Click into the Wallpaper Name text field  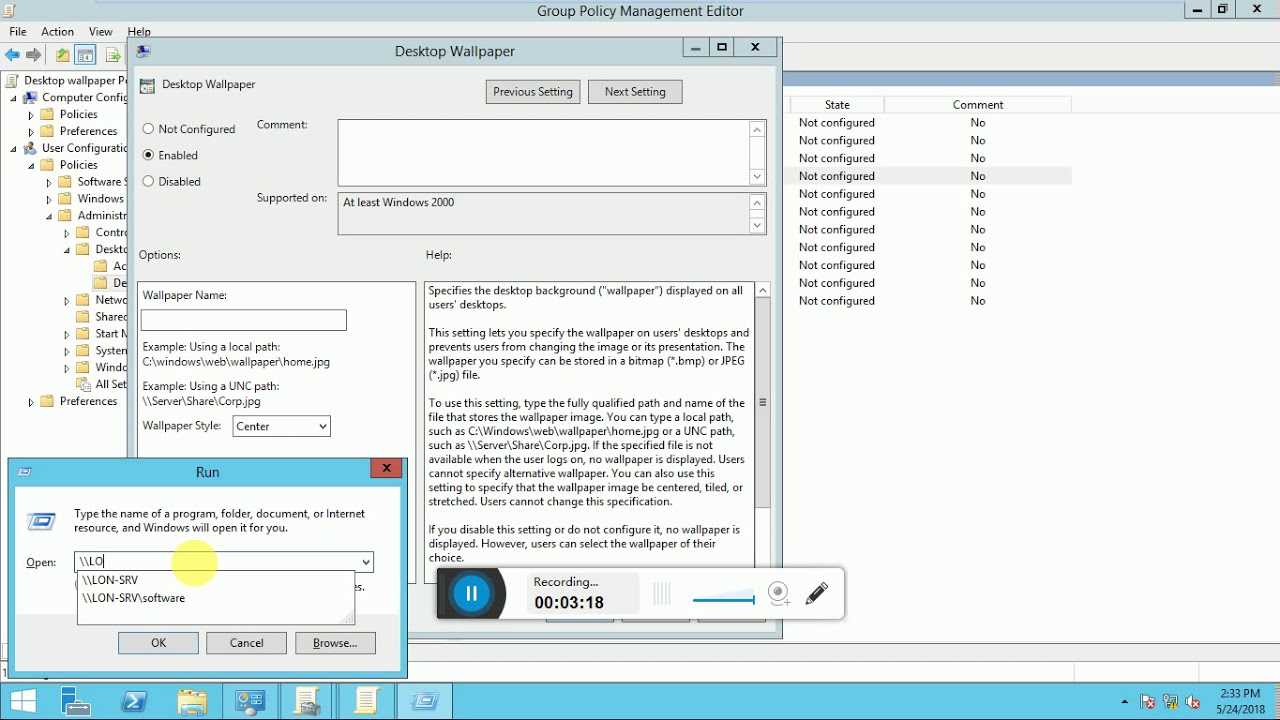tap(244, 320)
